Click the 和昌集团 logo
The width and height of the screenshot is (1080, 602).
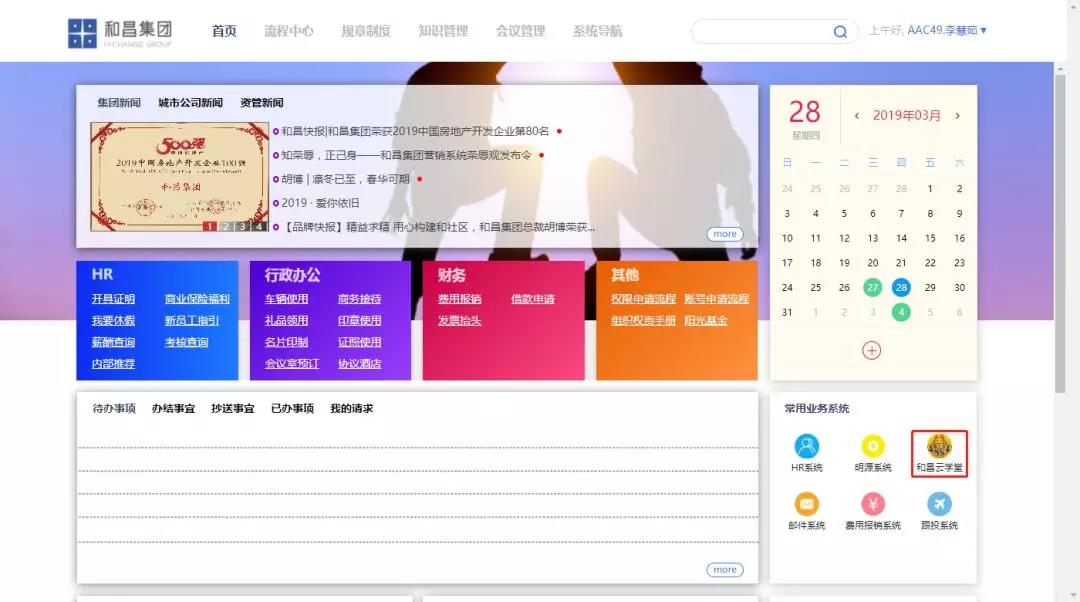pos(119,32)
